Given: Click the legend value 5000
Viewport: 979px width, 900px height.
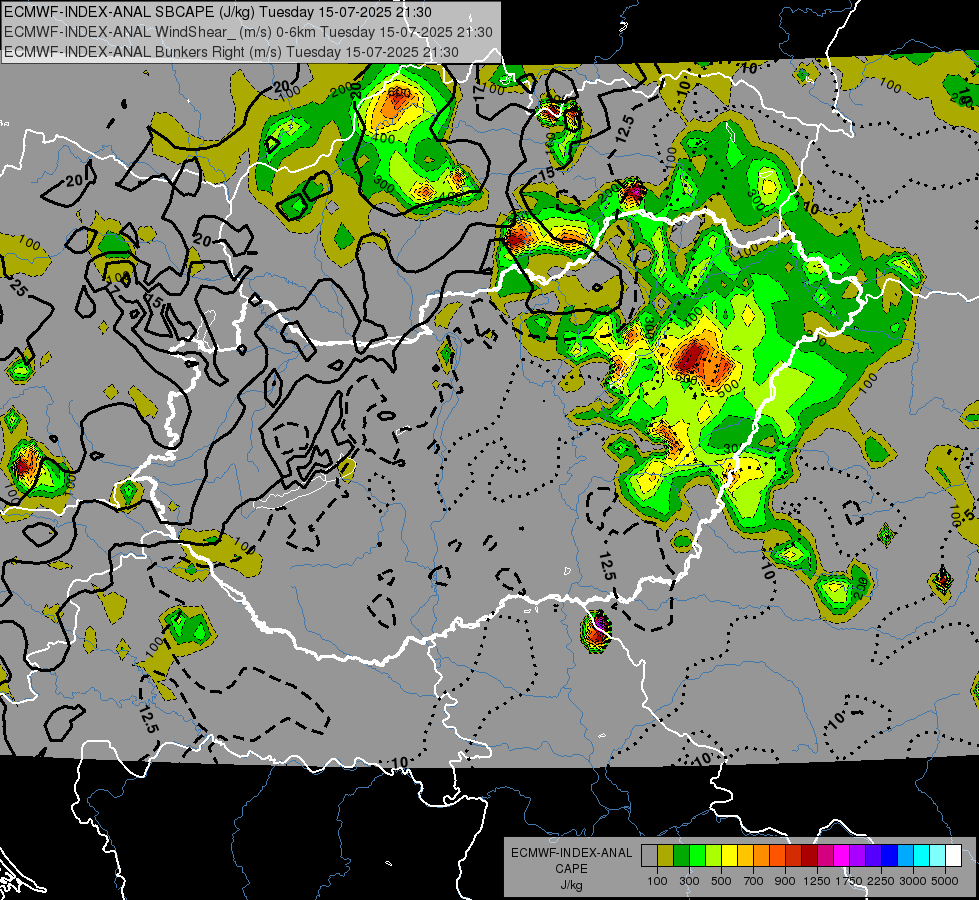Looking at the screenshot, I should pos(945,881).
